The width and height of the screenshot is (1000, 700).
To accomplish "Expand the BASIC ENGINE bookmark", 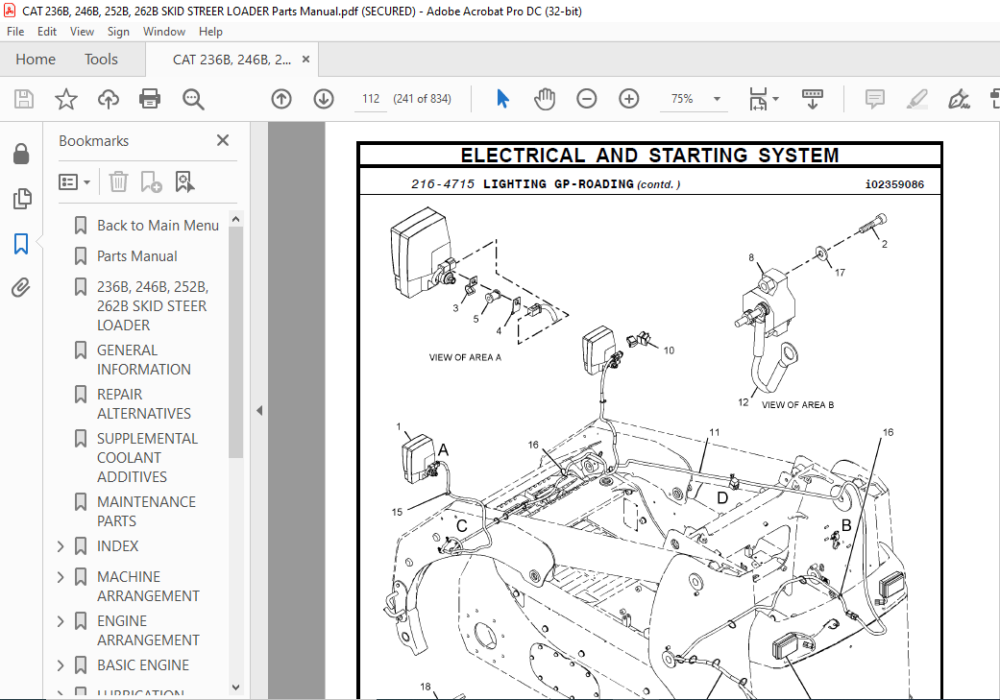I will tap(61, 666).
